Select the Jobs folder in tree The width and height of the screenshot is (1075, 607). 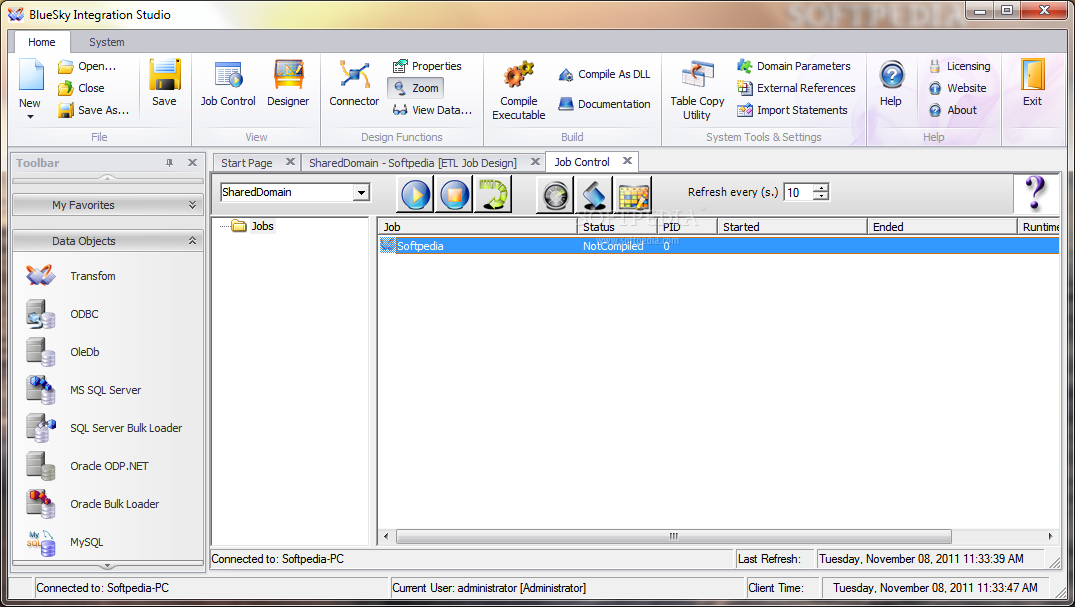tap(254, 226)
